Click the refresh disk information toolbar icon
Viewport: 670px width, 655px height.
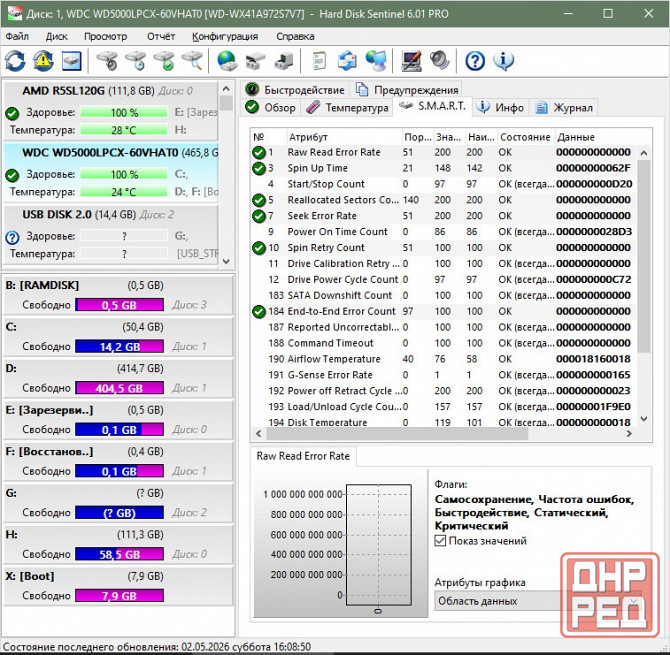15,61
